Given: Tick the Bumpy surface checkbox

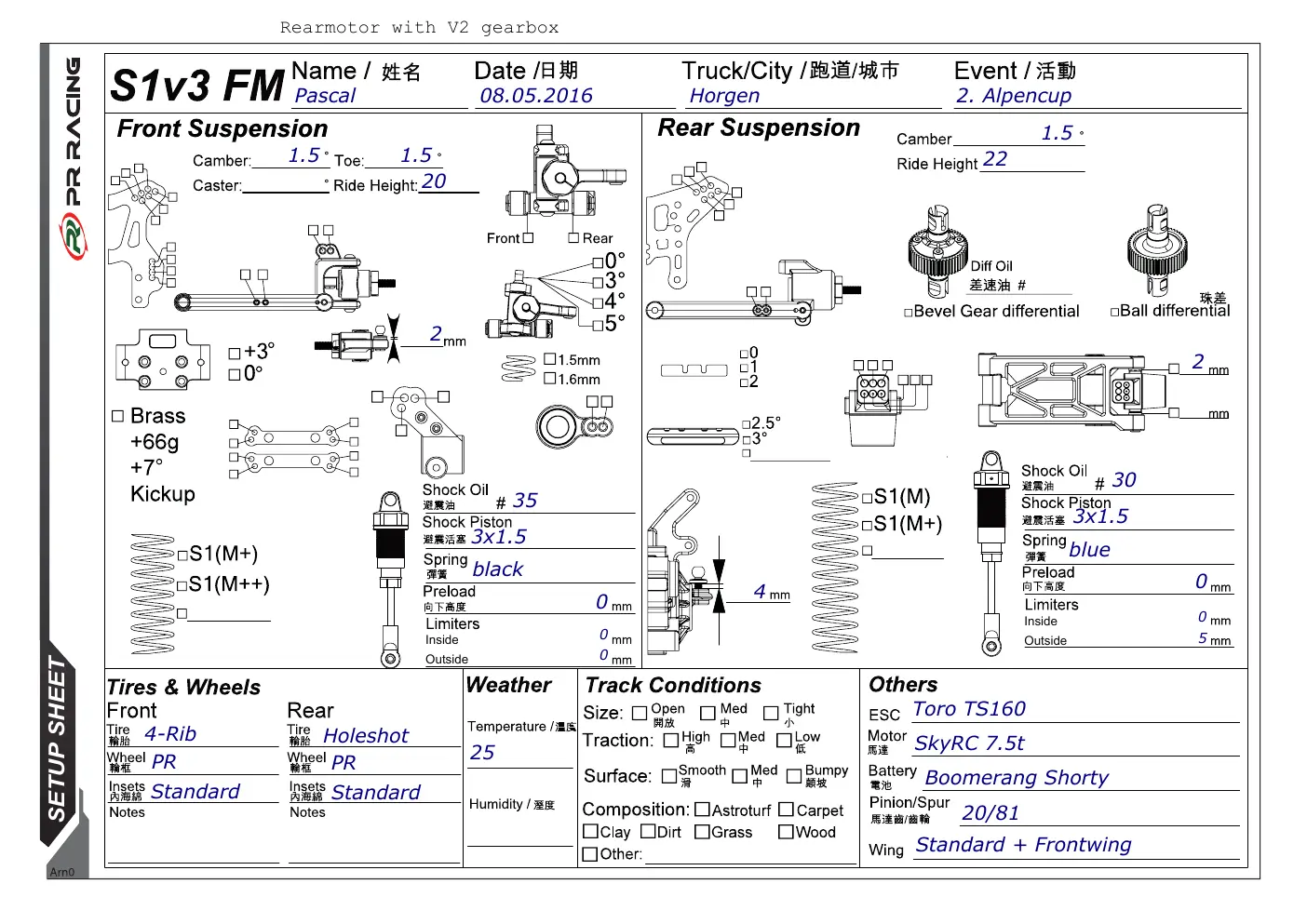Looking at the screenshot, I should (x=794, y=776).
